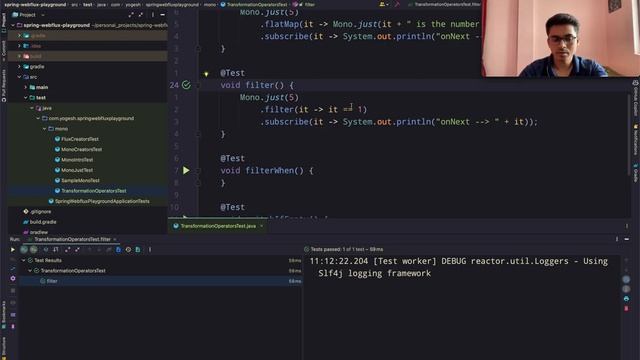The image size is (640, 360).
Task: Expand the main folder
Action: pyautogui.click(x=26, y=87)
